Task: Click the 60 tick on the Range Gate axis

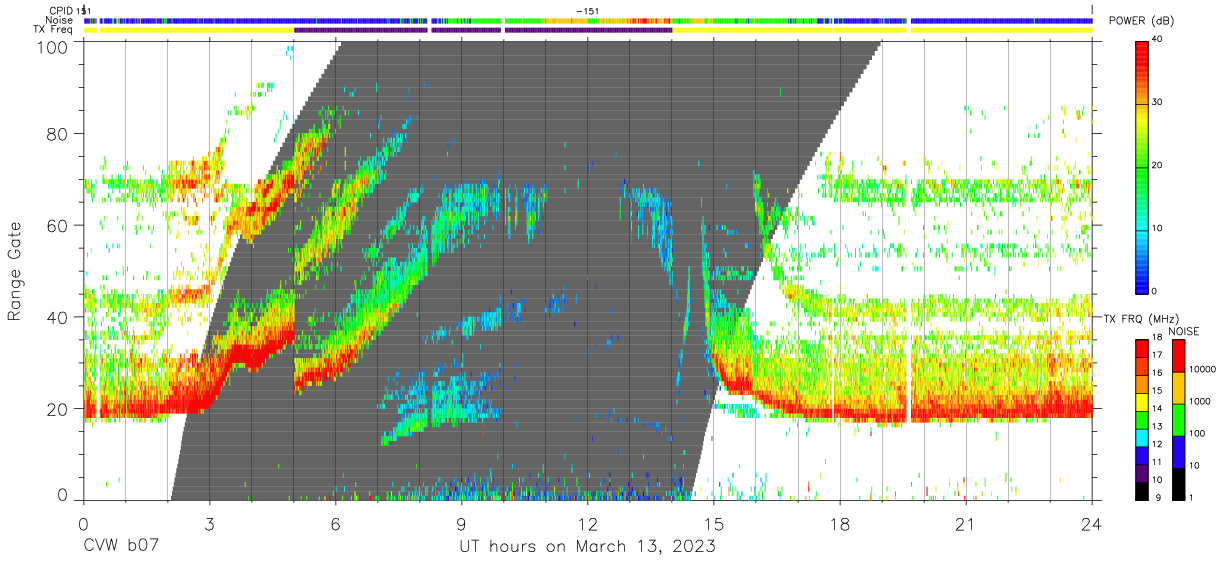Action: click(x=60, y=226)
